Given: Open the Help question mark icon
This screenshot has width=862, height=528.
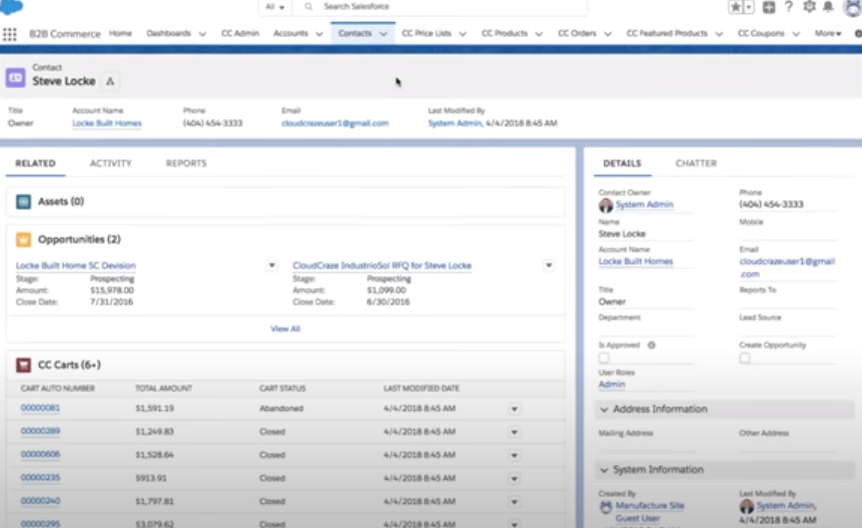Looking at the screenshot, I should tap(789, 7).
